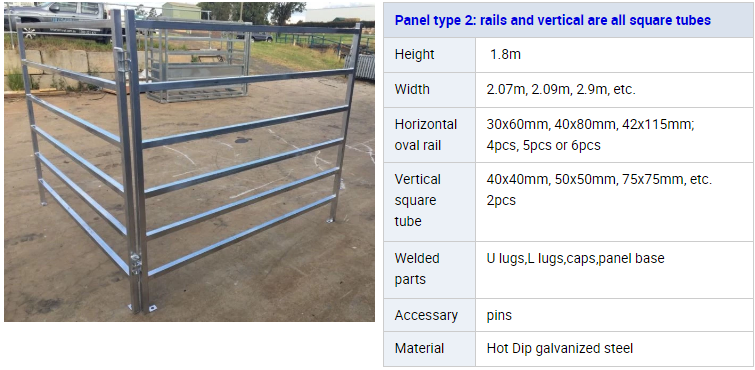The width and height of the screenshot is (755, 370).
Task: Click the '4pcs, 5pcs or 6pcs' line
Action: point(543,145)
